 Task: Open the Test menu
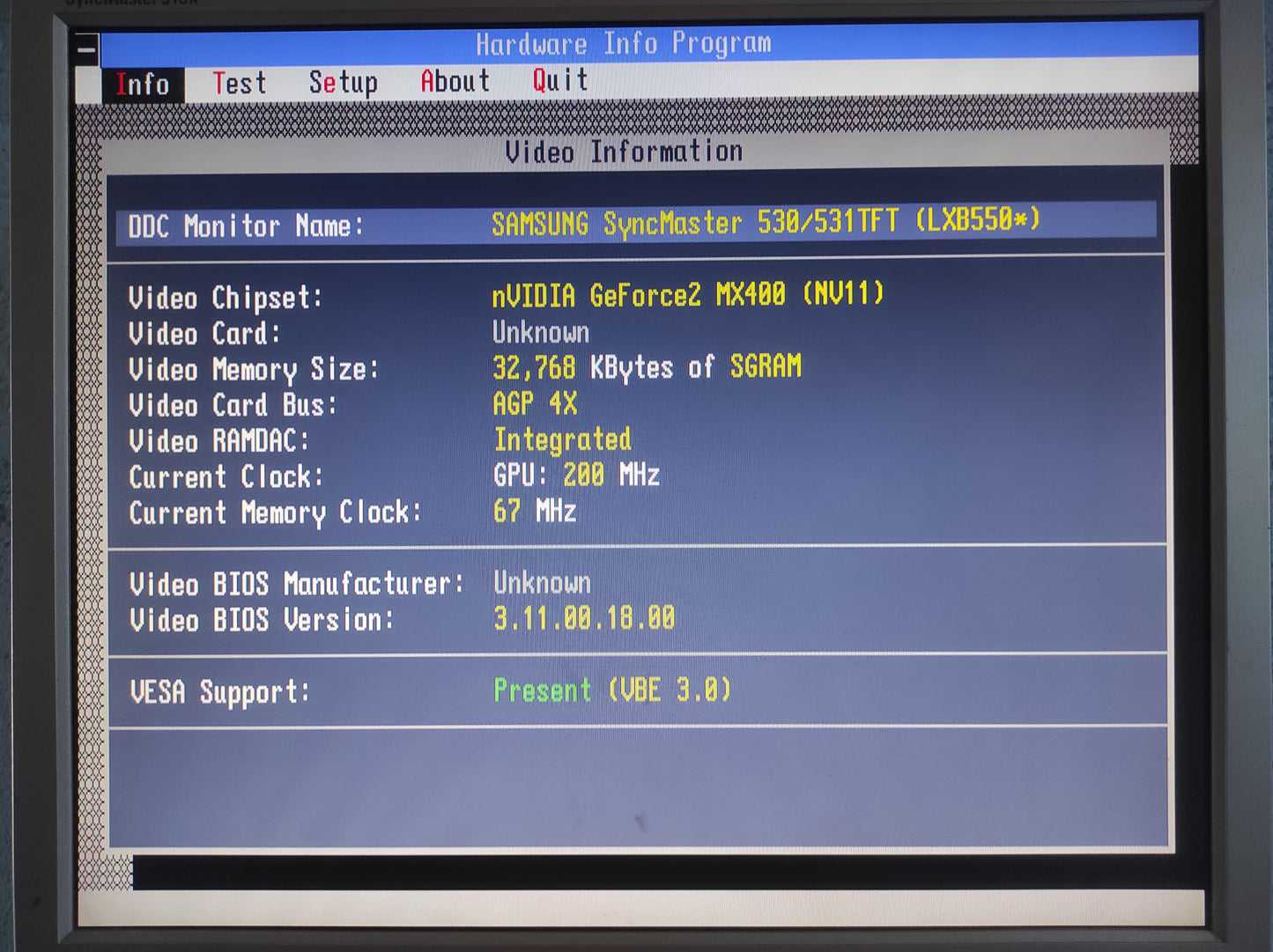coord(239,83)
